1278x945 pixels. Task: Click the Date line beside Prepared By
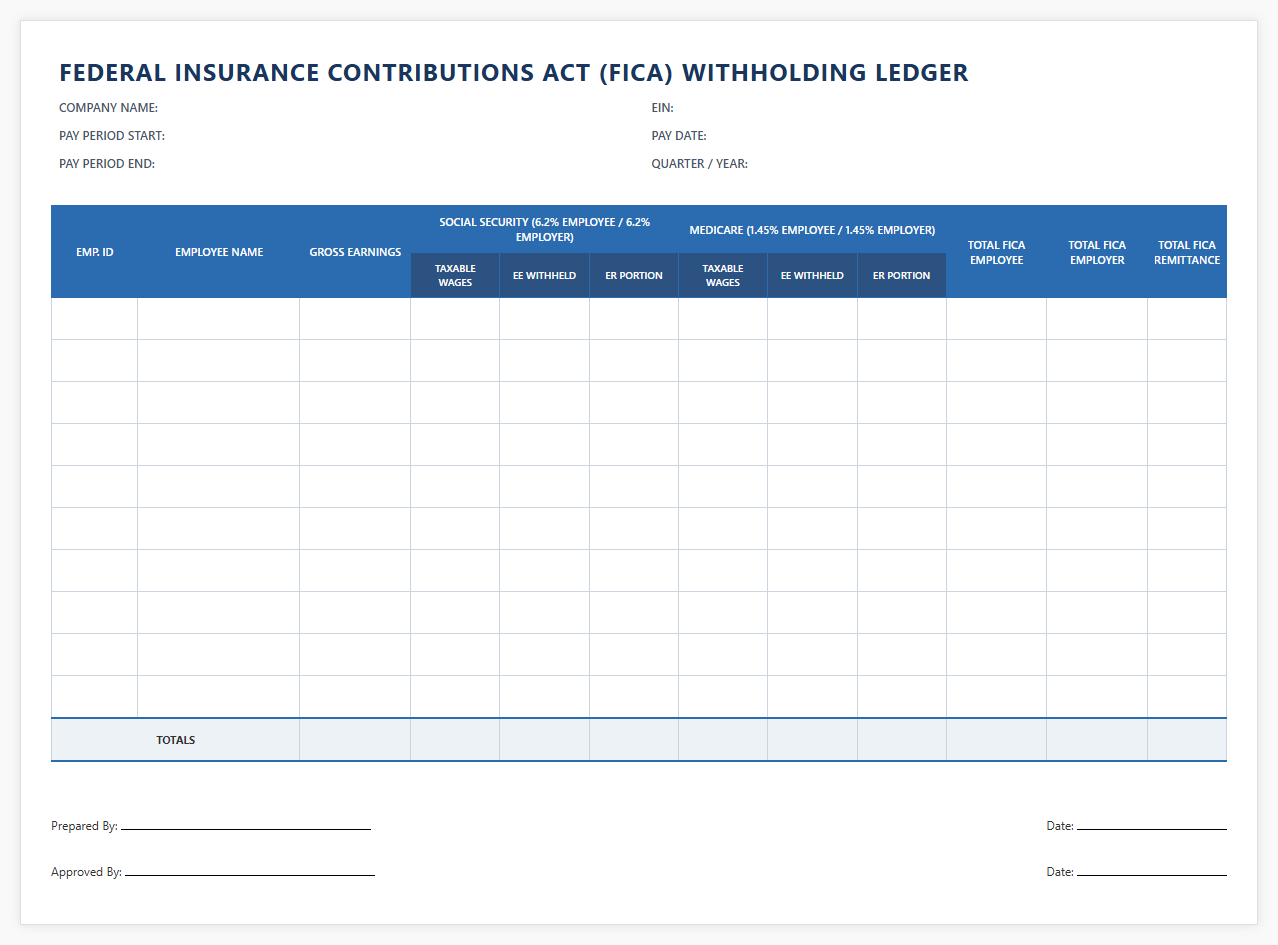tap(1152, 829)
